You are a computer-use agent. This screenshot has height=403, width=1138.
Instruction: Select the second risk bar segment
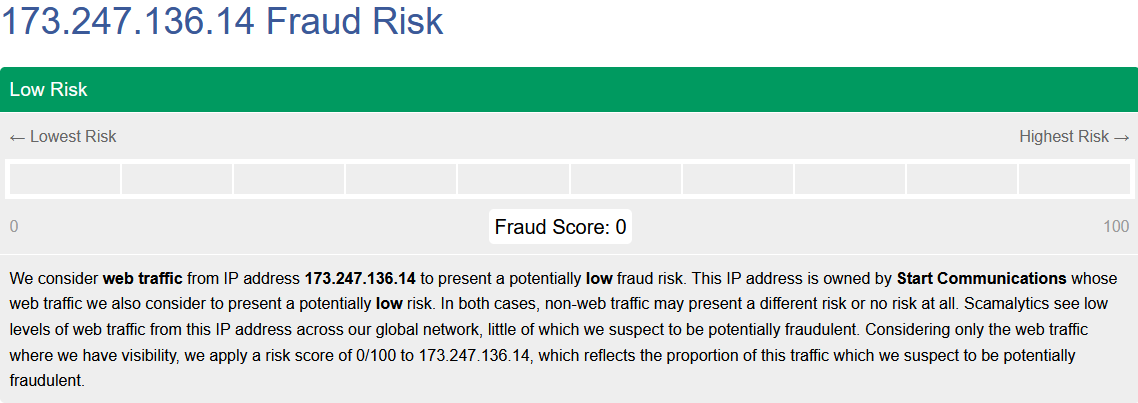(177, 179)
